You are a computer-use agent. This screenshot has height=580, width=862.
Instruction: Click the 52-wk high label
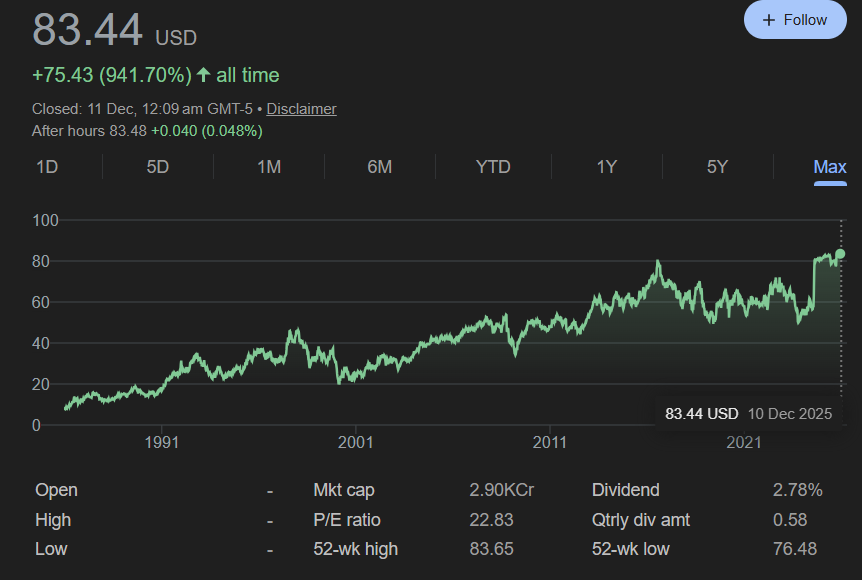tap(356, 549)
